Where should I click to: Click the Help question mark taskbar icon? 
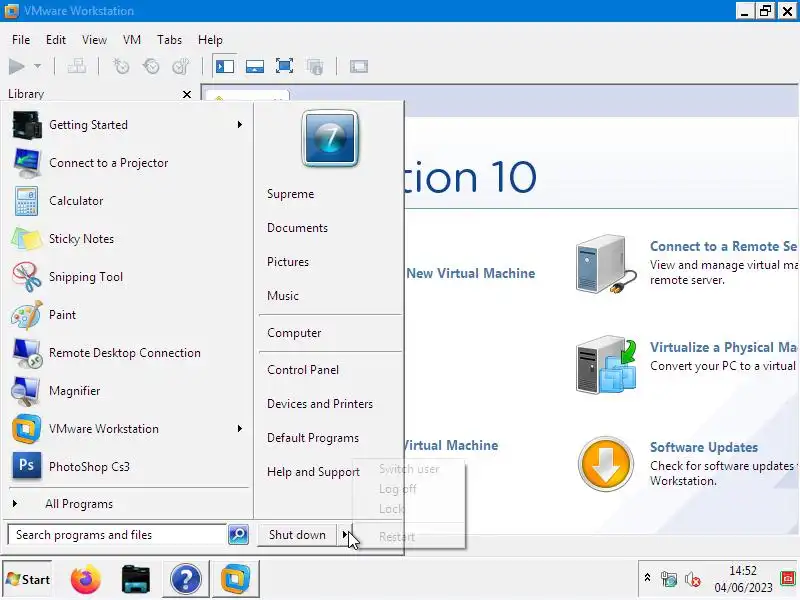(185, 579)
